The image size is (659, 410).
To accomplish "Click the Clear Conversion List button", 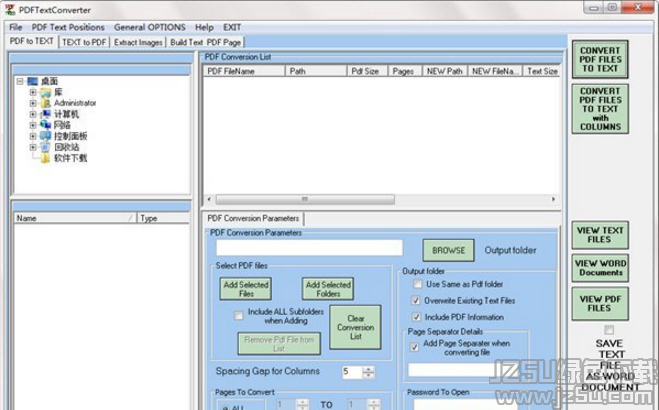I will pos(356,327).
